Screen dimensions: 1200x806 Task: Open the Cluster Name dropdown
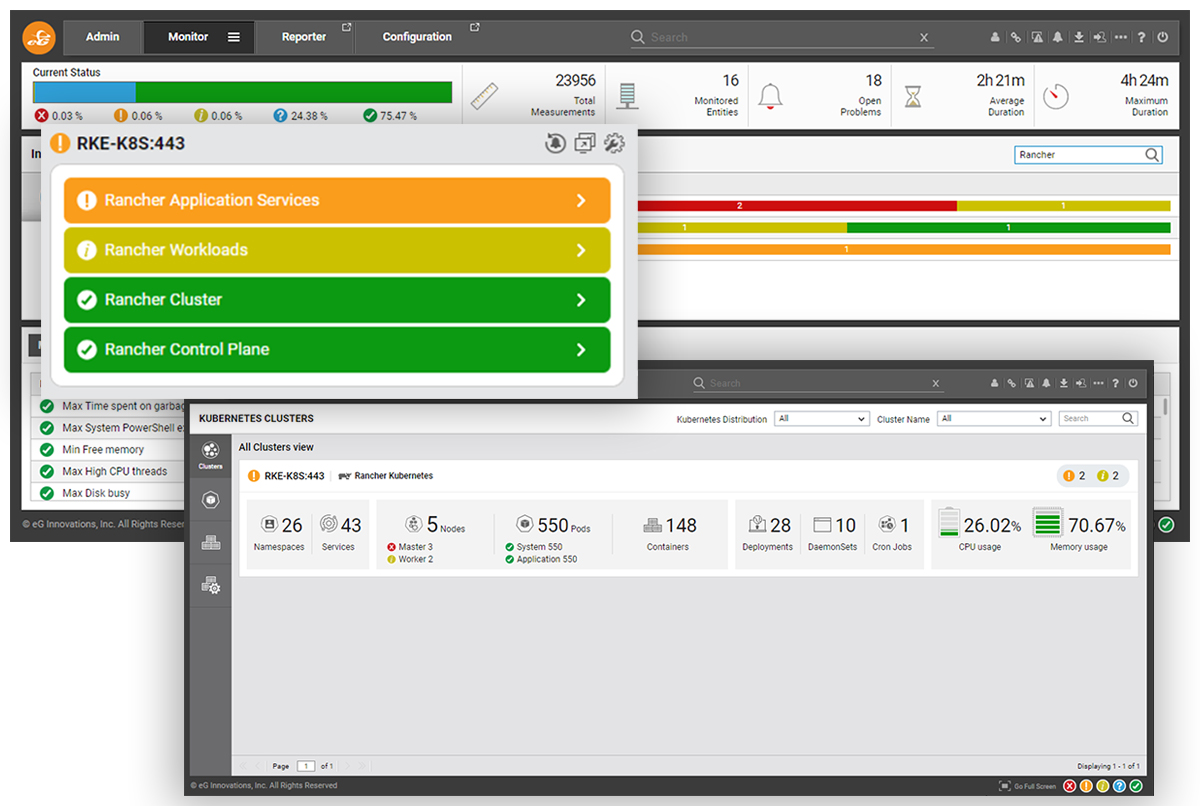coord(994,419)
